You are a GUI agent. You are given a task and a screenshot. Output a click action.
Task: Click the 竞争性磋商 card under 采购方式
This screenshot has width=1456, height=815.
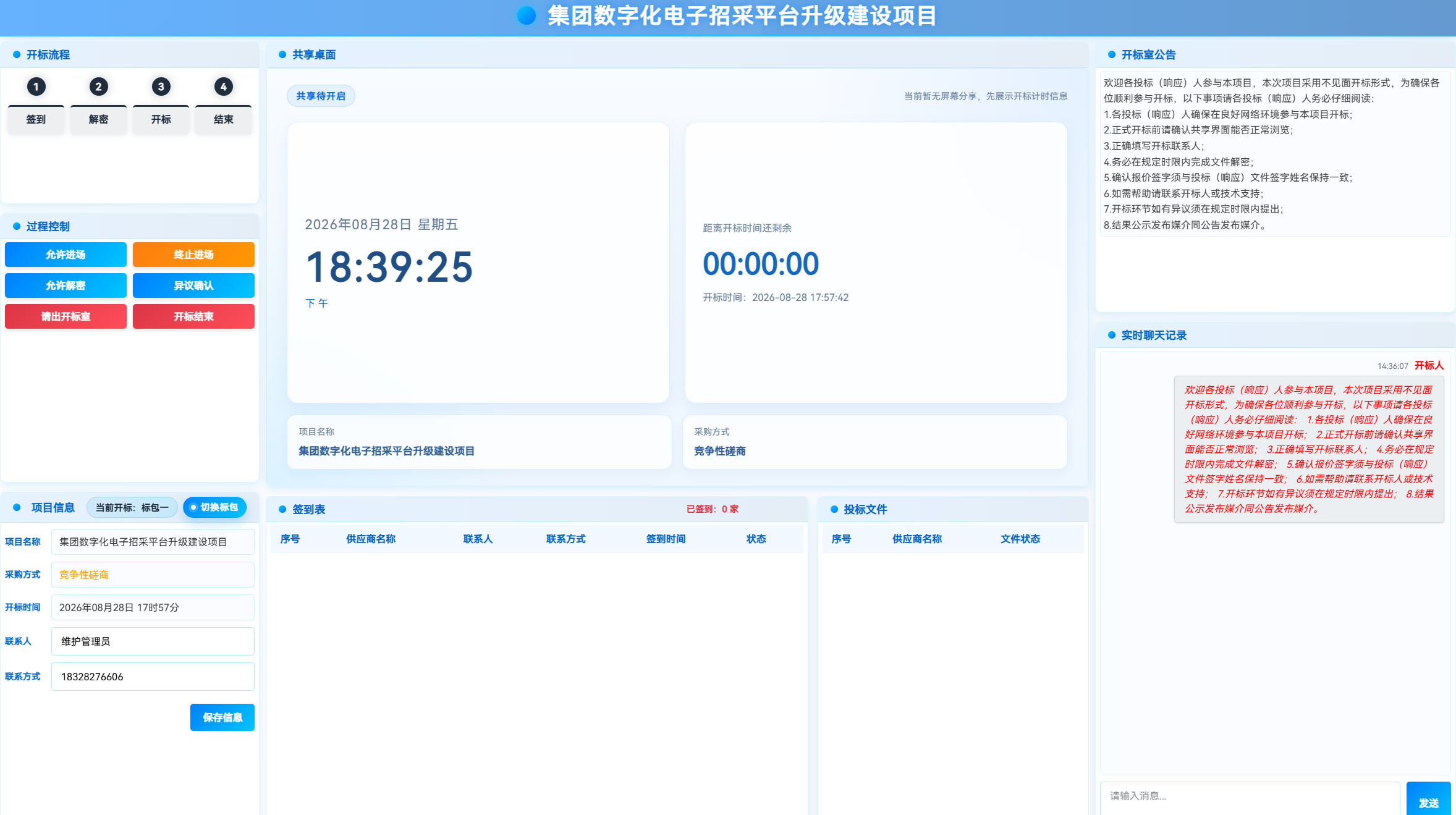point(874,442)
